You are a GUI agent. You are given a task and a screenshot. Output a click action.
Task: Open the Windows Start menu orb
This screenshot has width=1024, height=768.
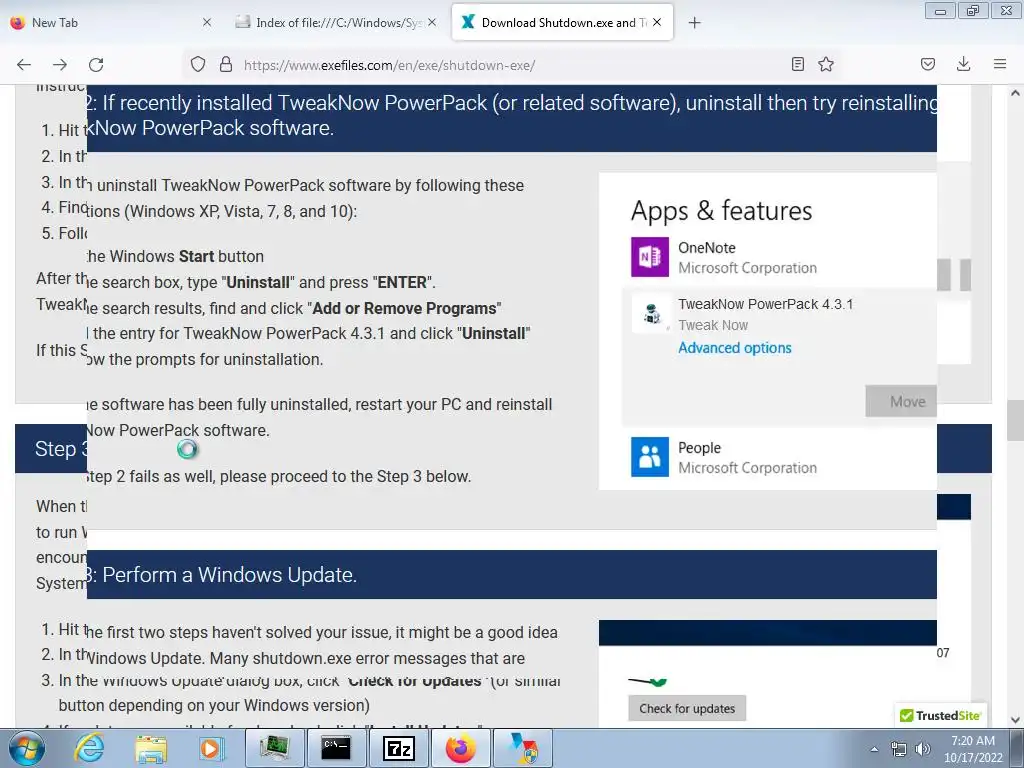(x=27, y=748)
